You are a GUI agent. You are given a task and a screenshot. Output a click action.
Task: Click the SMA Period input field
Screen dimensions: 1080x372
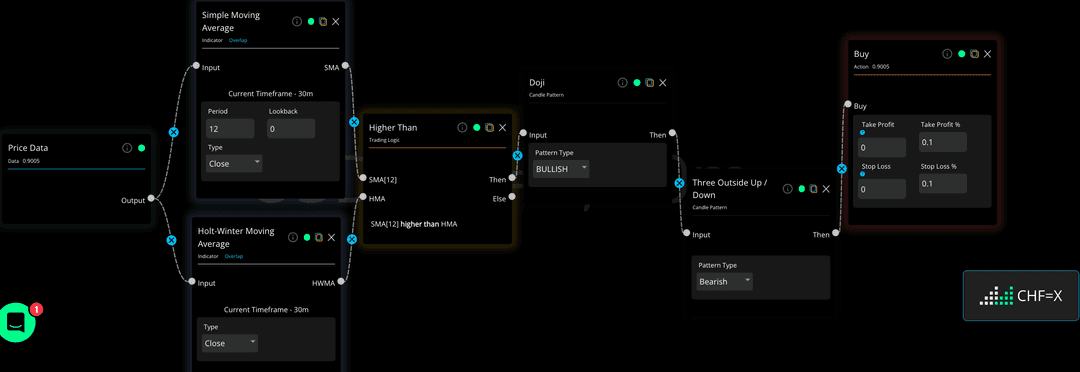(x=230, y=128)
